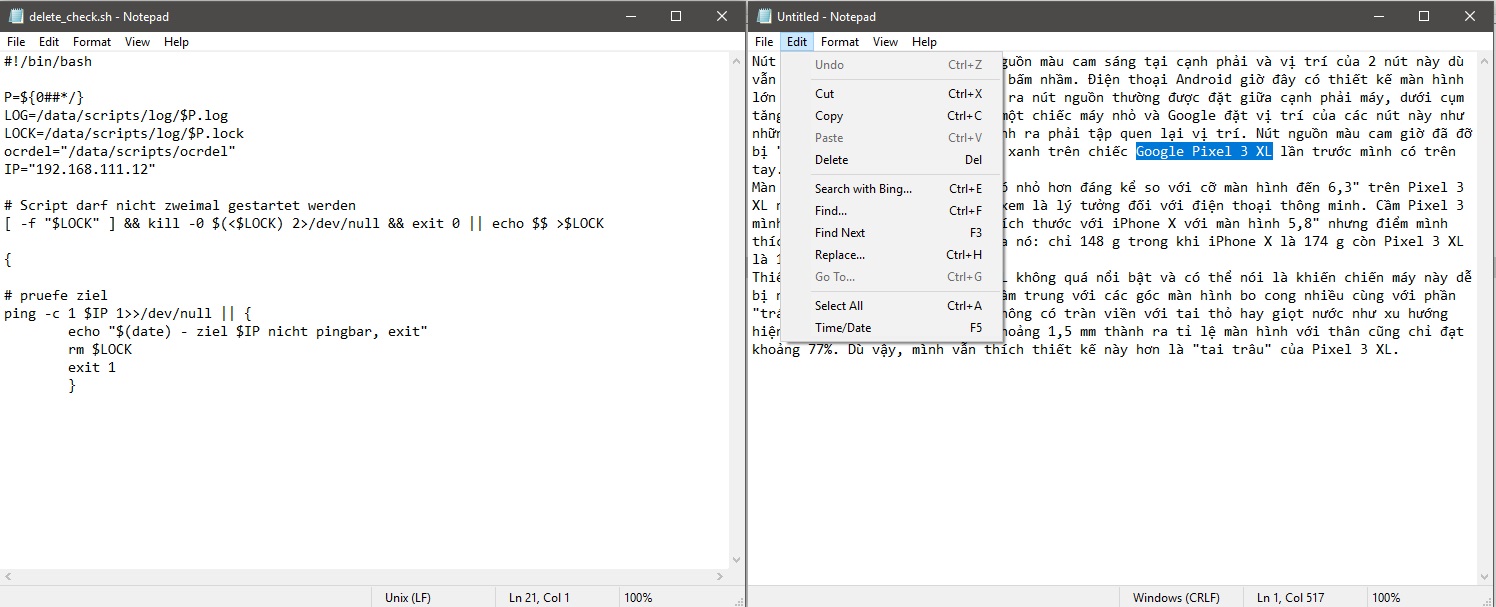Click scroll-up arrow in delete_check.sh window
Viewport: 1496px width, 607px height.
point(738,61)
